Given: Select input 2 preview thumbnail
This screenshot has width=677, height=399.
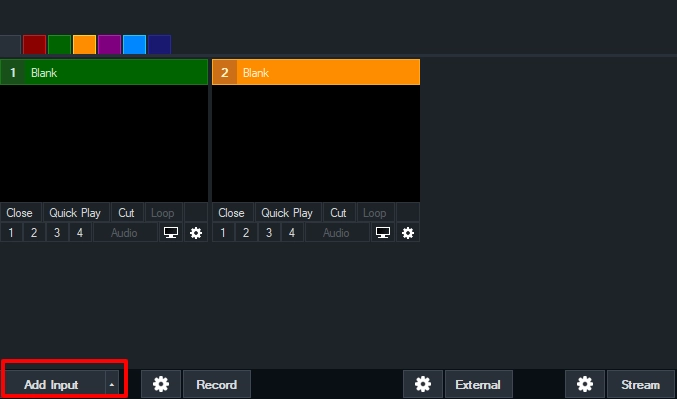Looking at the screenshot, I should pyautogui.click(x=316, y=143).
